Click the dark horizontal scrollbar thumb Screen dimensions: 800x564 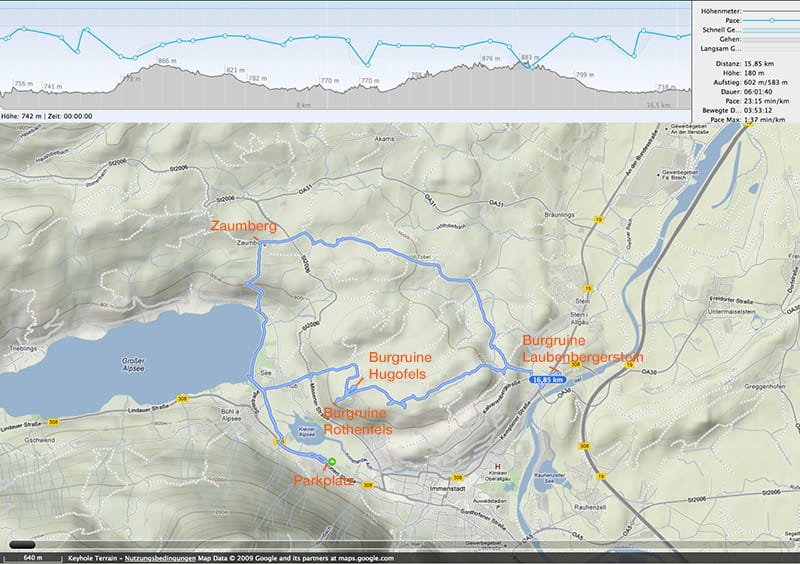(x=22, y=545)
